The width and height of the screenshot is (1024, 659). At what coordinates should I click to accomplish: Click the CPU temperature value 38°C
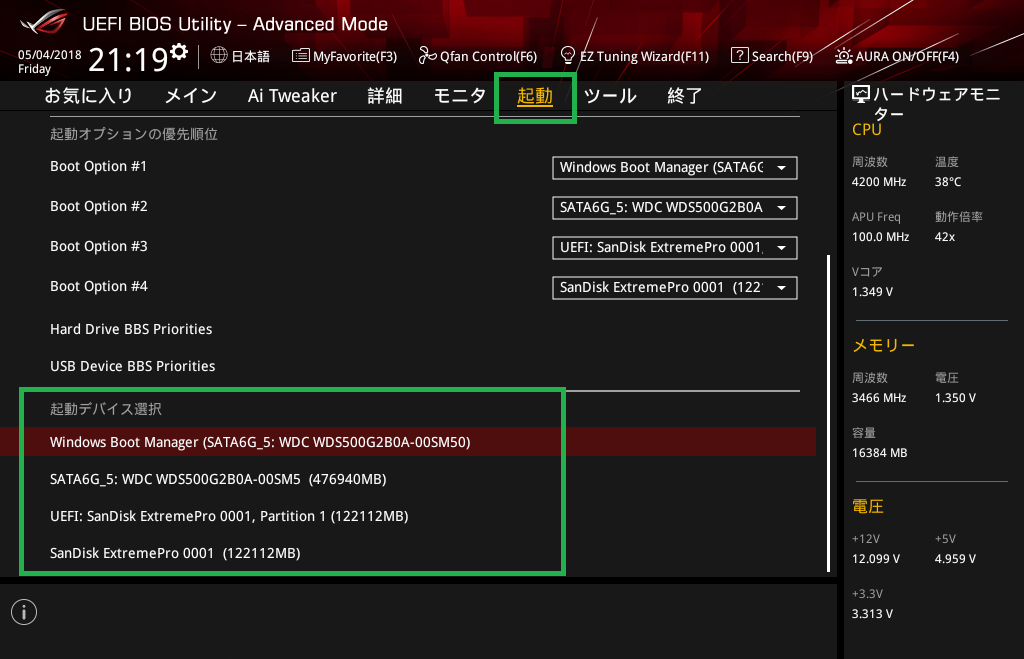click(948, 182)
